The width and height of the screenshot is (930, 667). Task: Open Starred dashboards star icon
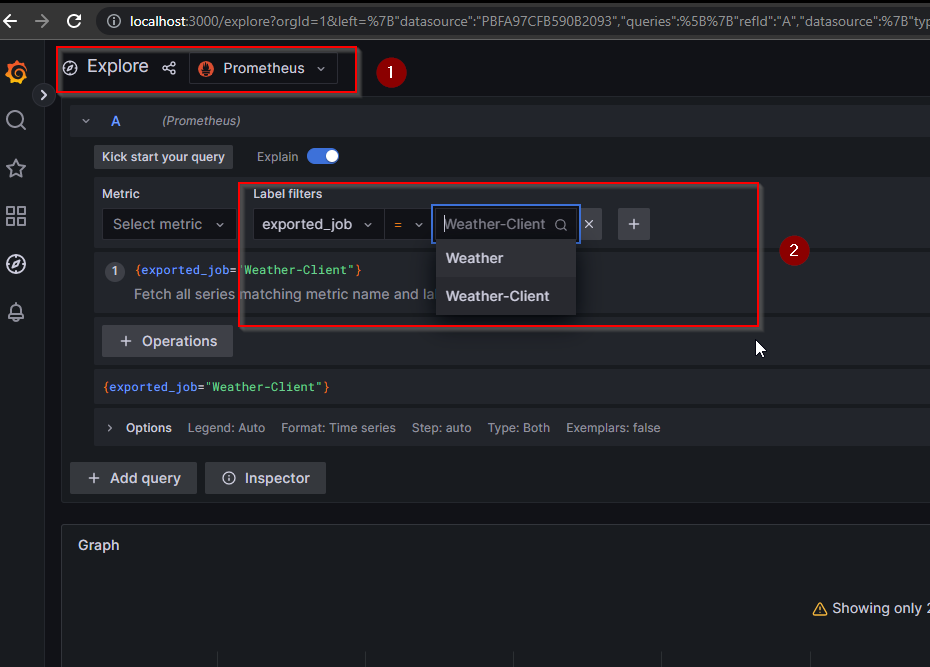click(16, 168)
